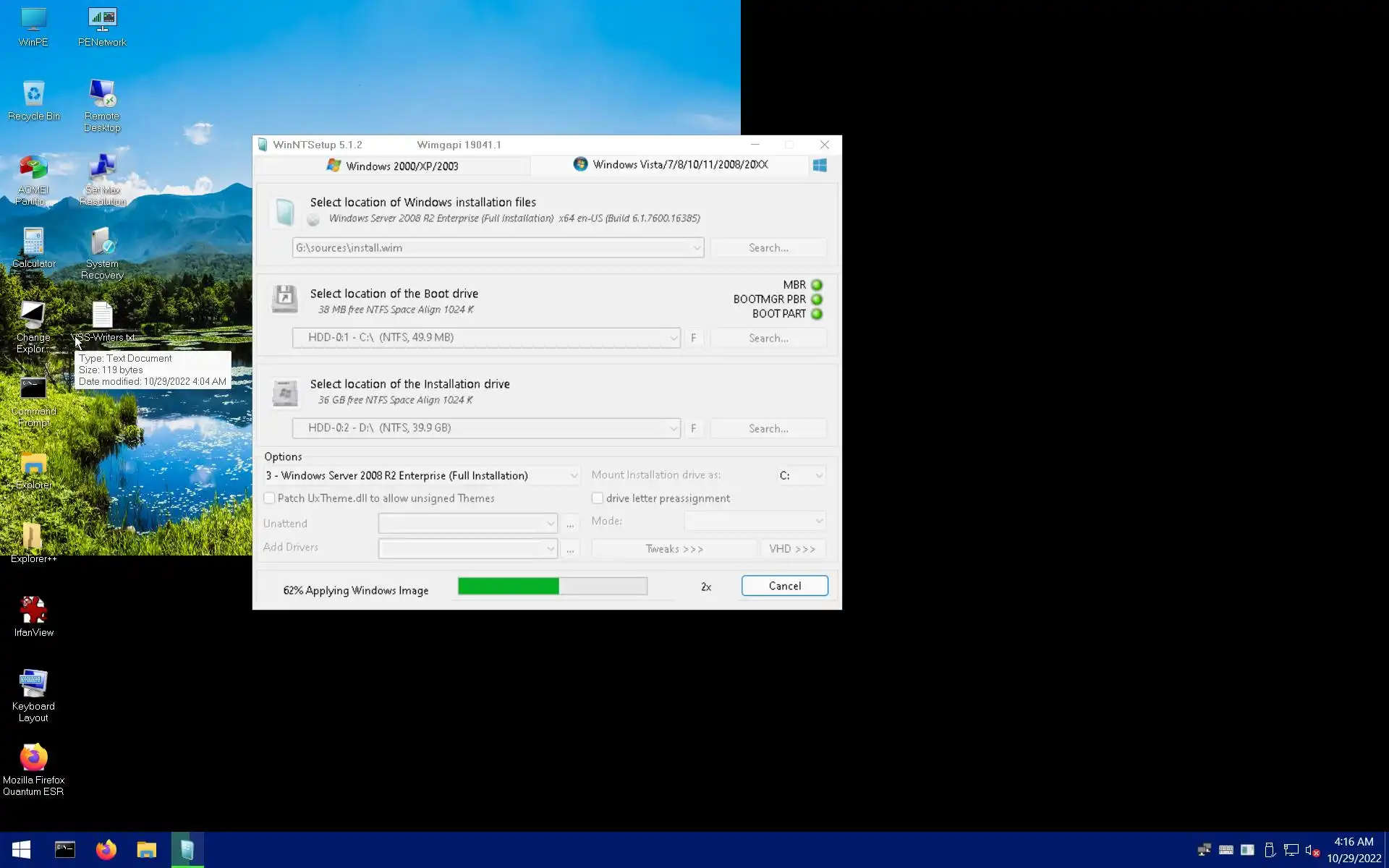Image resolution: width=1389 pixels, height=868 pixels.
Task: Cancel the image applying process
Action: [784, 586]
